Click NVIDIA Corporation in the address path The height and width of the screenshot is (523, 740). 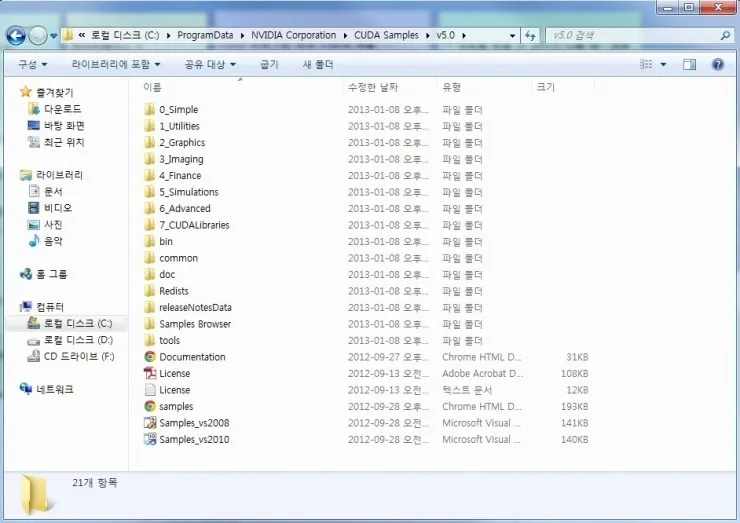[294, 35]
